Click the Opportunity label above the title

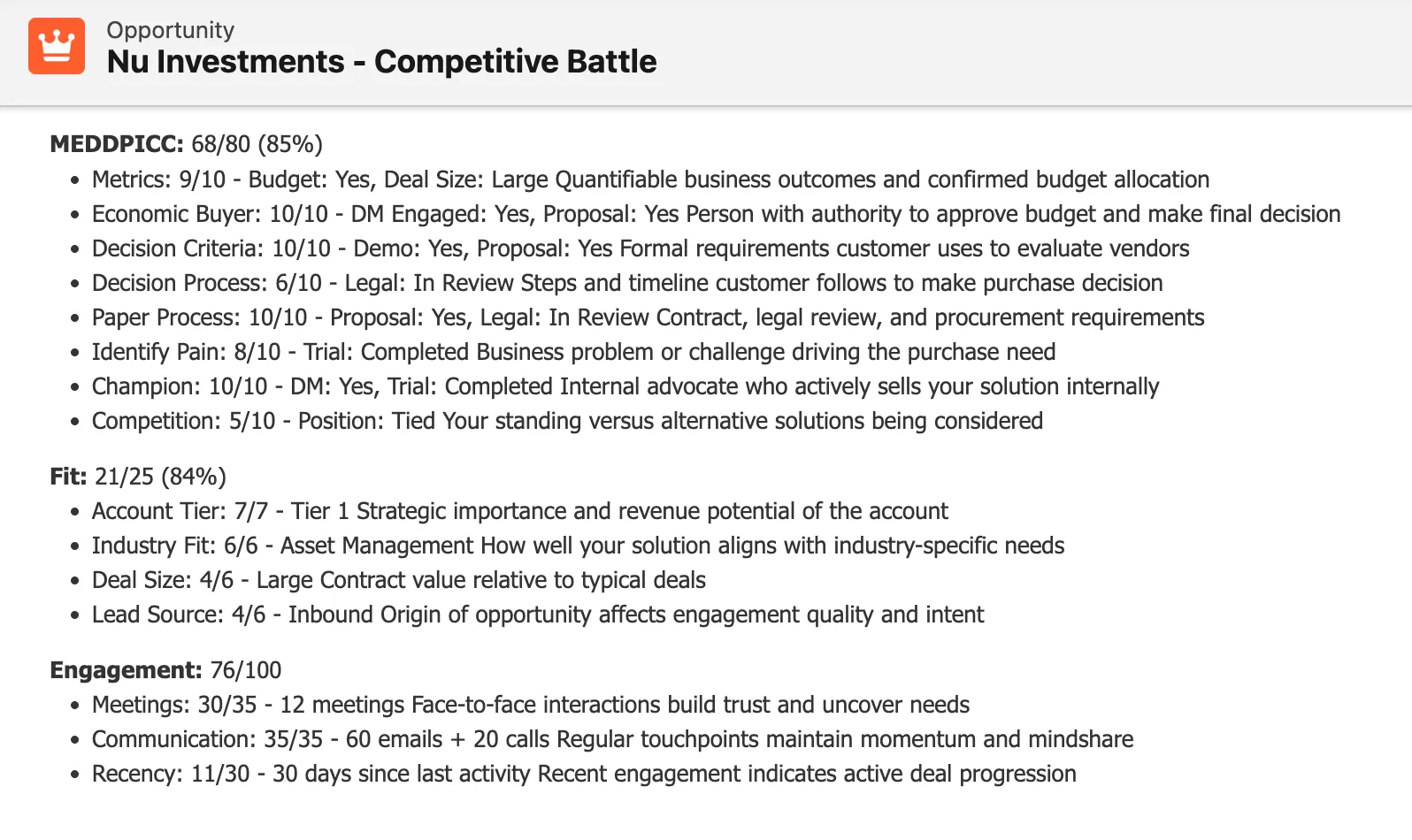(x=170, y=29)
